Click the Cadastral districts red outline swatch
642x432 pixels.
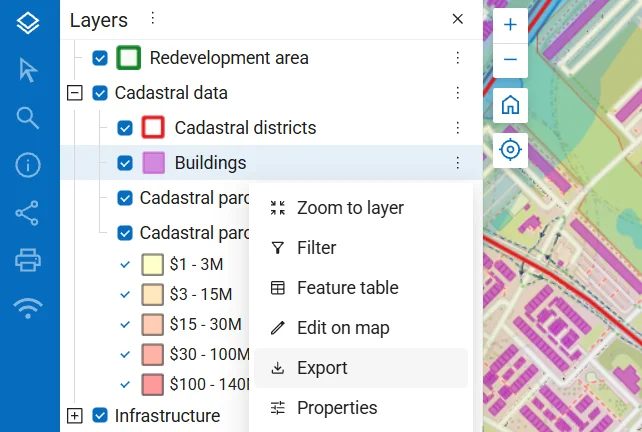point(154,127)
